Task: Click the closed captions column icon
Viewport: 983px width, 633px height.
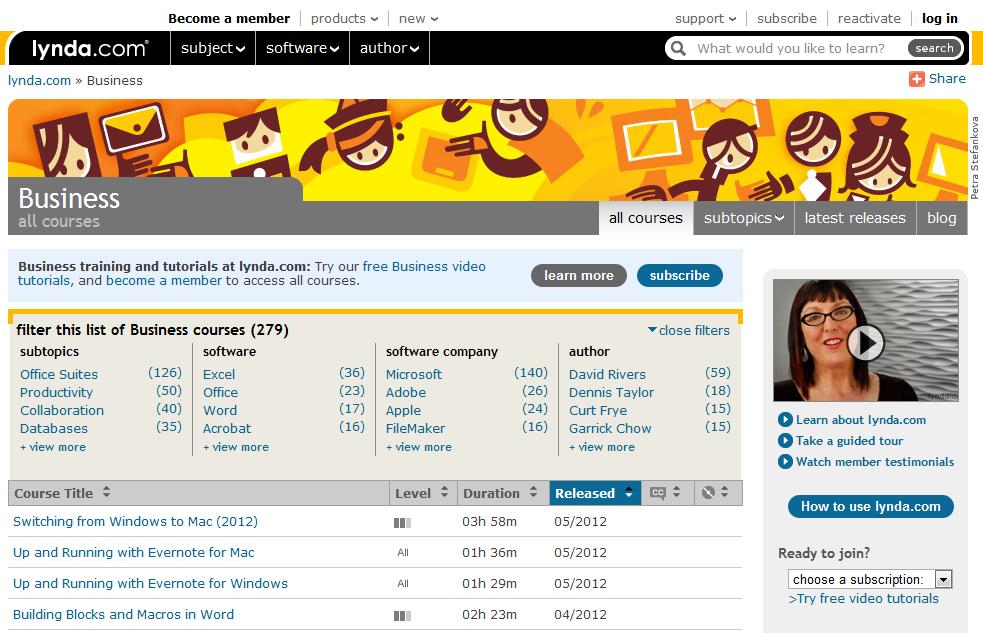Action: pyautogui.click(x=657, y=493)
